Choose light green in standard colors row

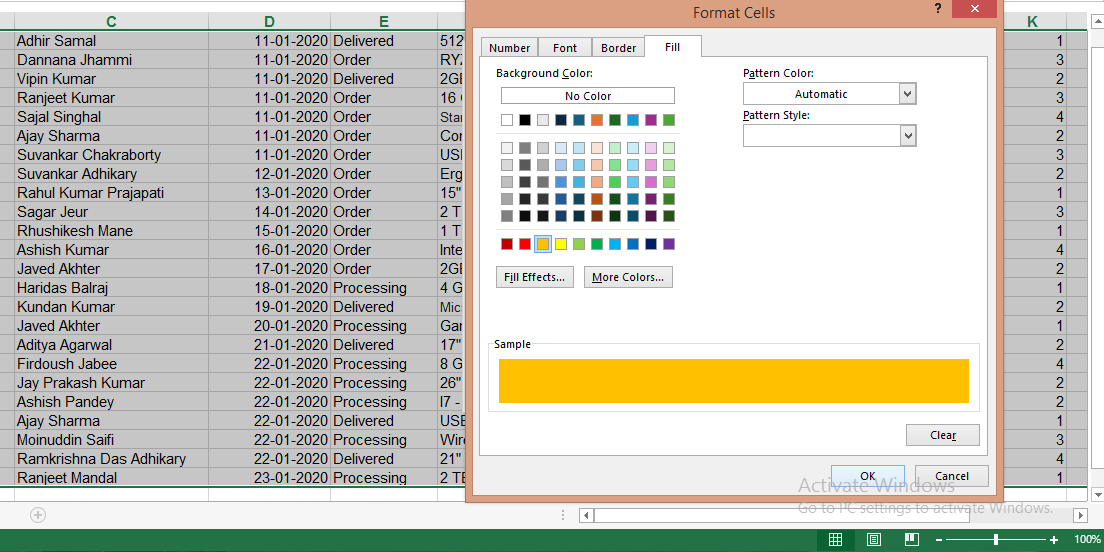[579, 244]
